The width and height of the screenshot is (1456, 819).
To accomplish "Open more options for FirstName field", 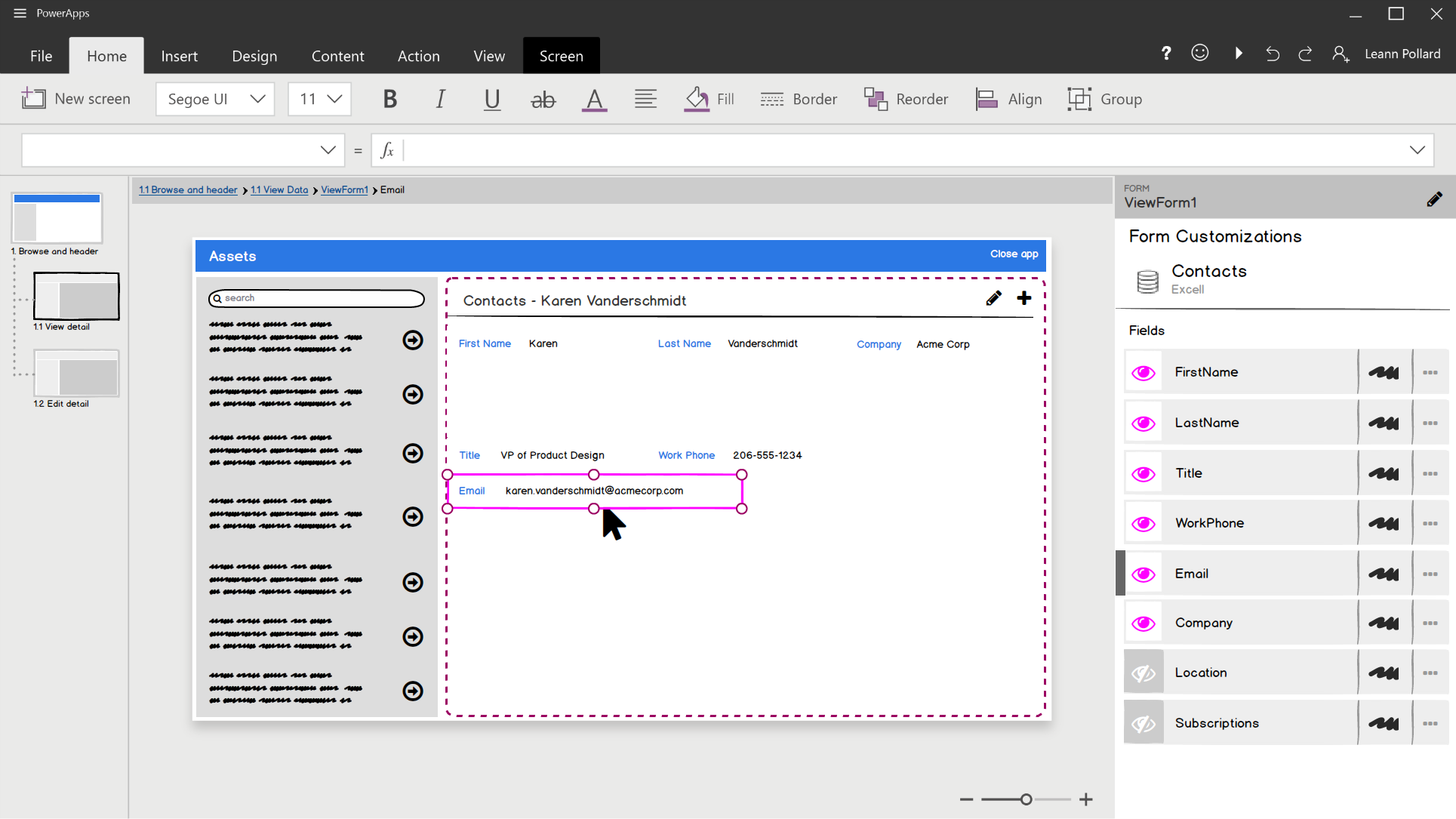I will 1430,372.
